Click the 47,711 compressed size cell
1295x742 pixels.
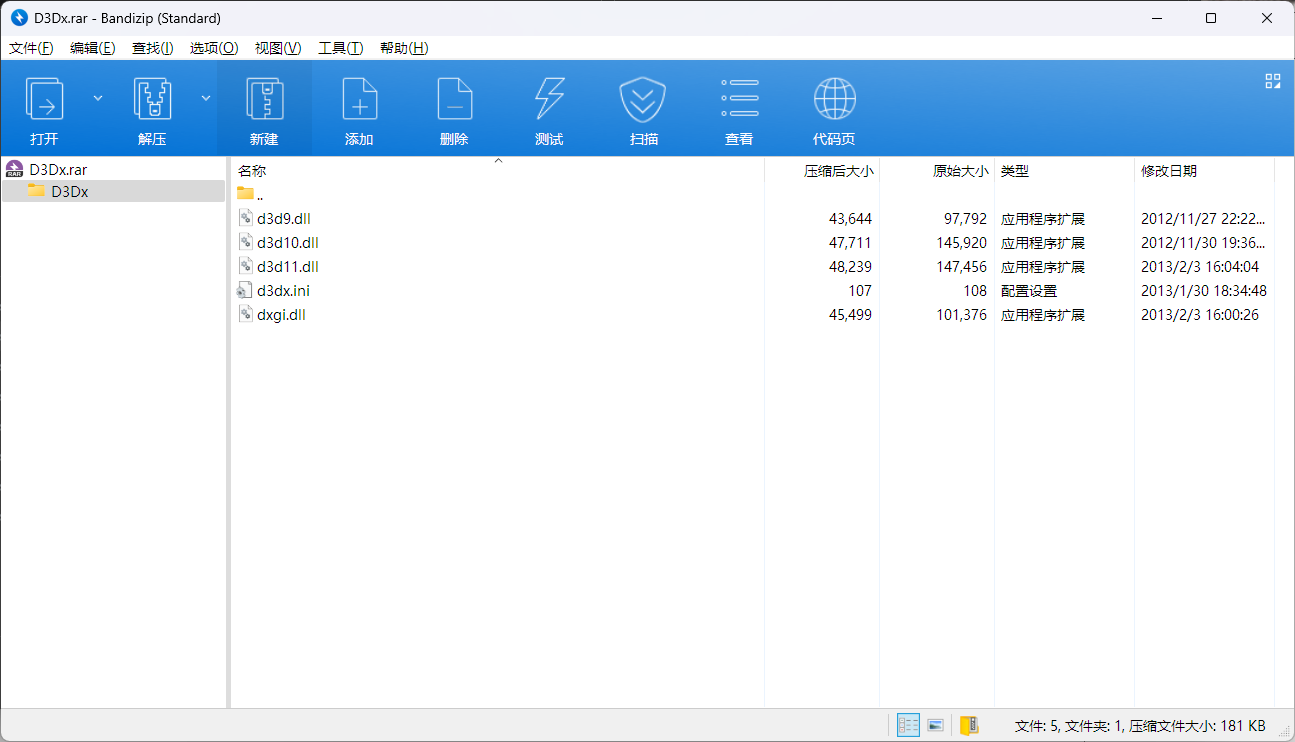[x=850, y=242]
